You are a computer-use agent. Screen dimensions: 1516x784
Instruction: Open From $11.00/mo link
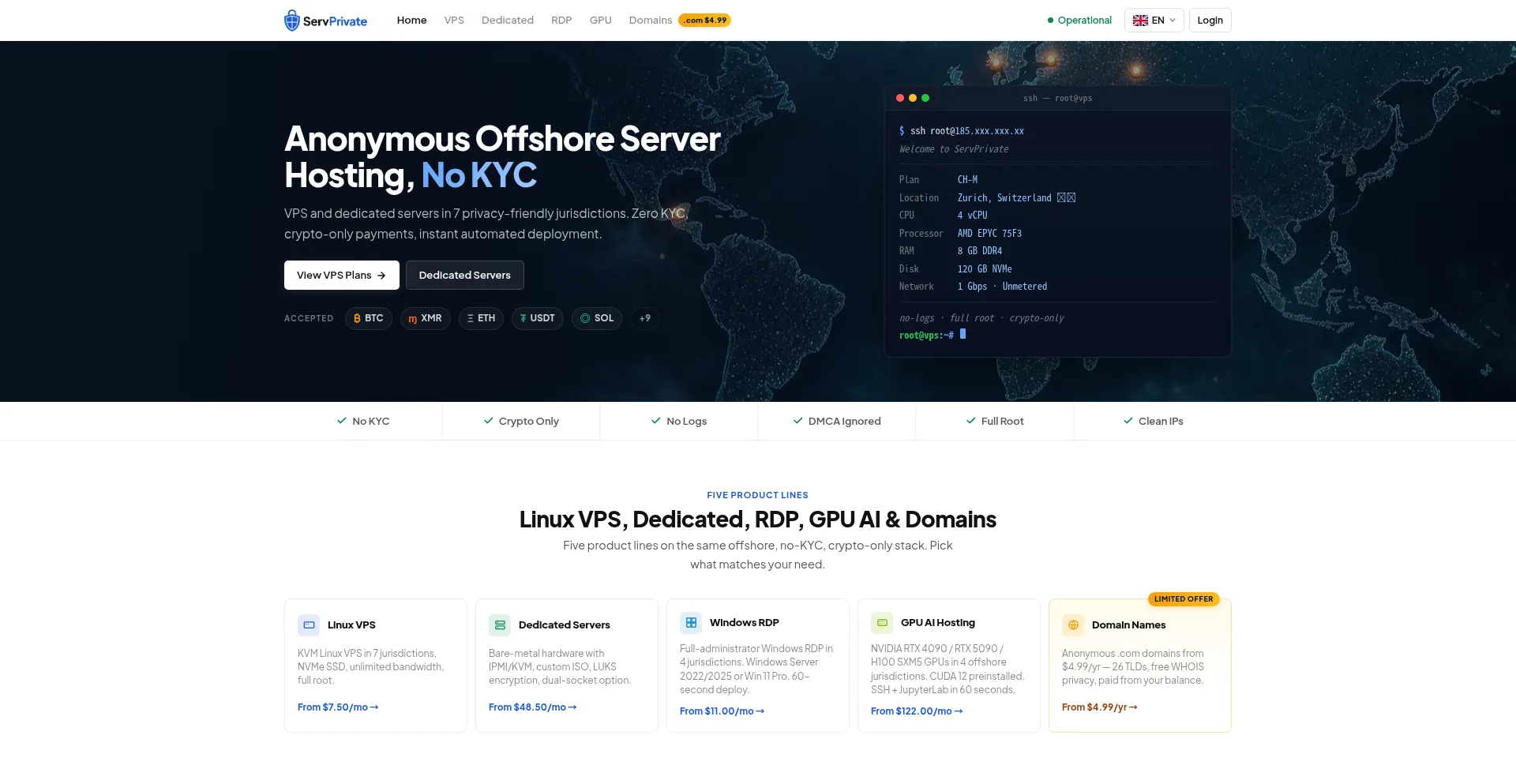point(722,711)
